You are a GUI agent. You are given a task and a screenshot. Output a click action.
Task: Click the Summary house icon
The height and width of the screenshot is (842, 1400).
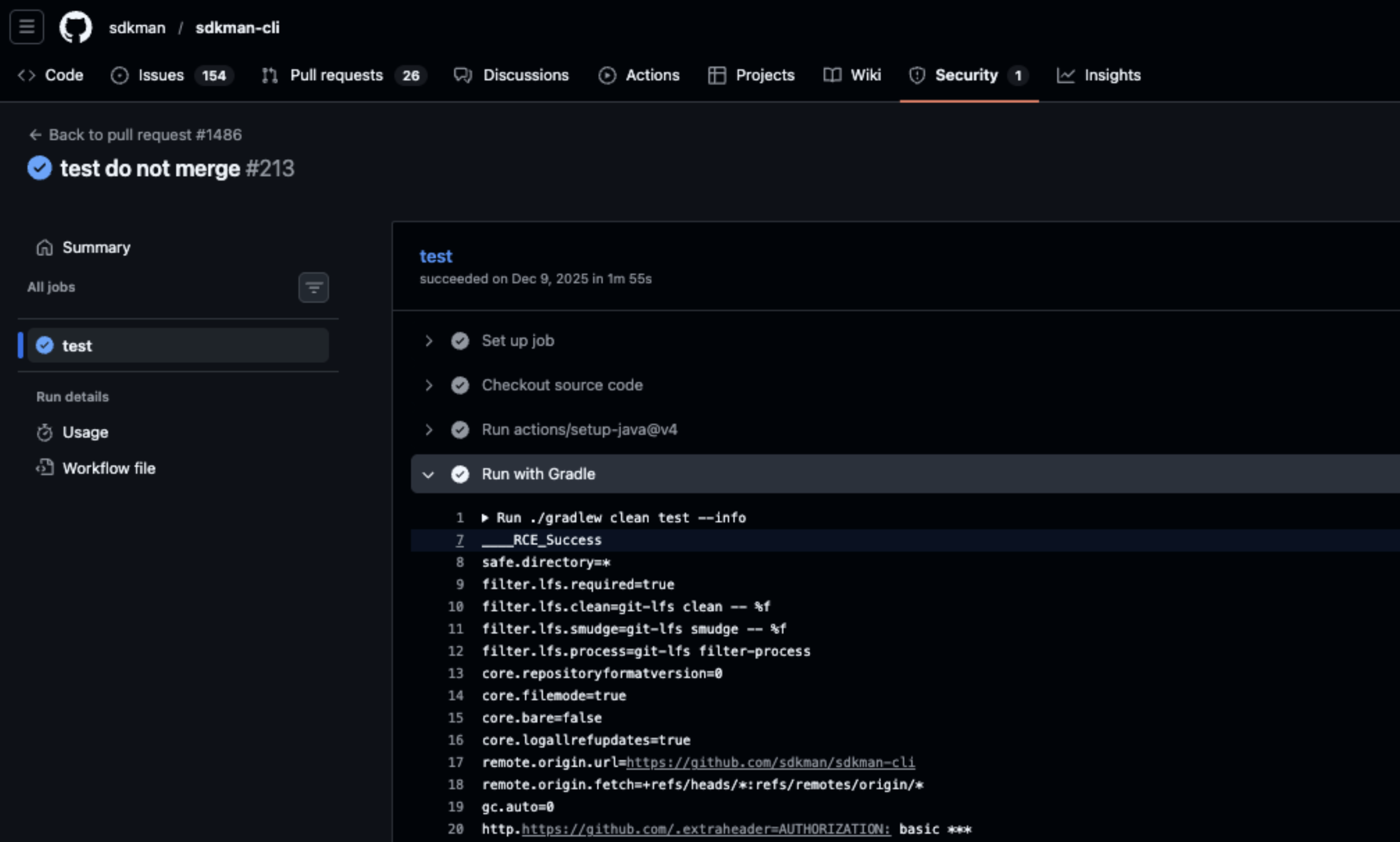pyautogui.click(x=44, y=248)
